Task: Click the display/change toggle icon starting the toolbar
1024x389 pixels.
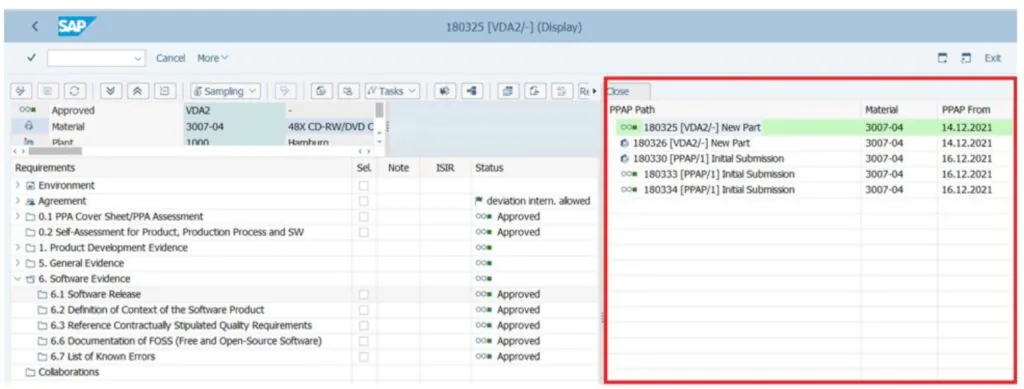Action: pyautogui.click(x=20, y=91)
